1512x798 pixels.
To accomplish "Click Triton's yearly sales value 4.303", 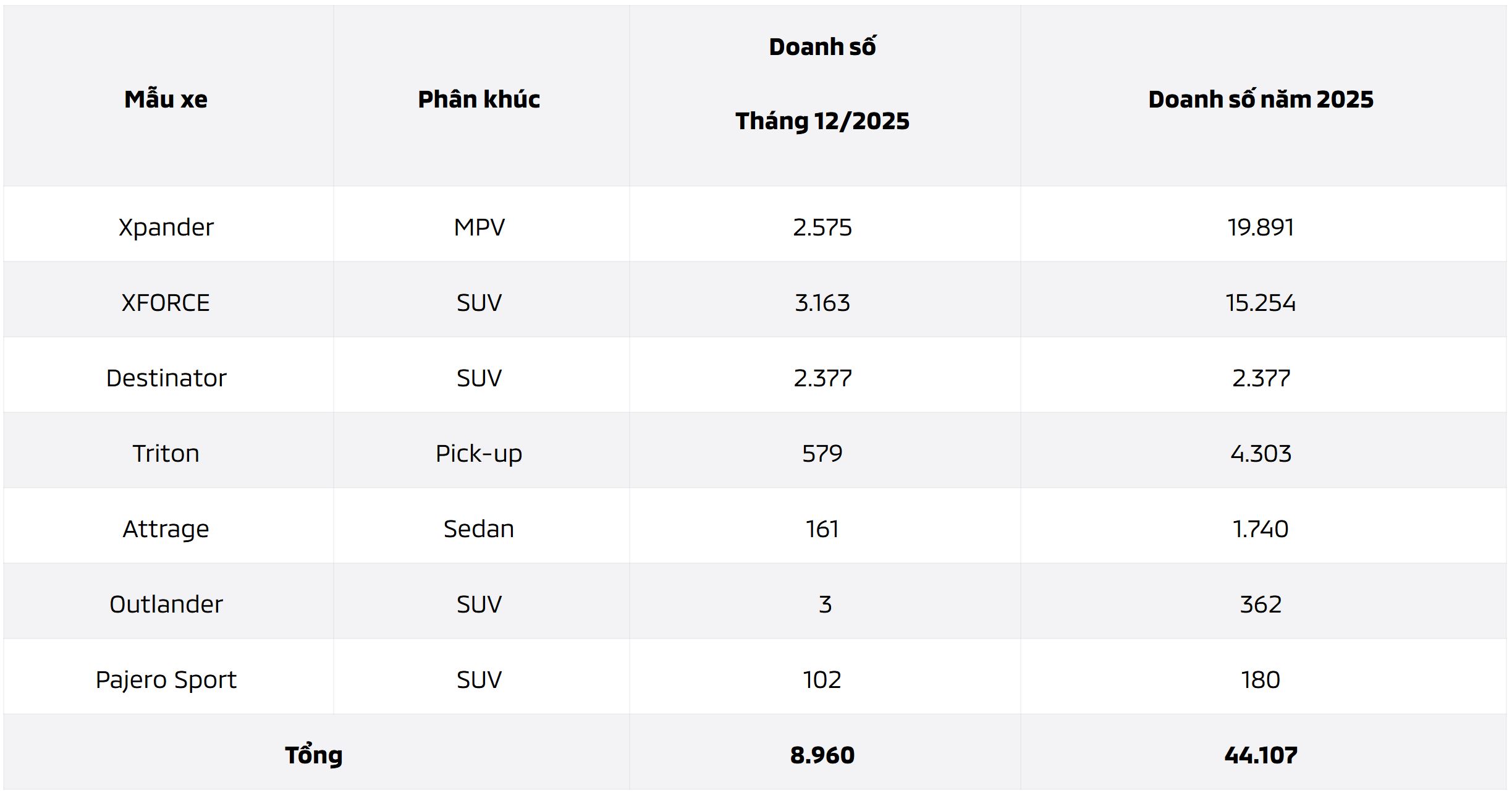I will 1261,453.
